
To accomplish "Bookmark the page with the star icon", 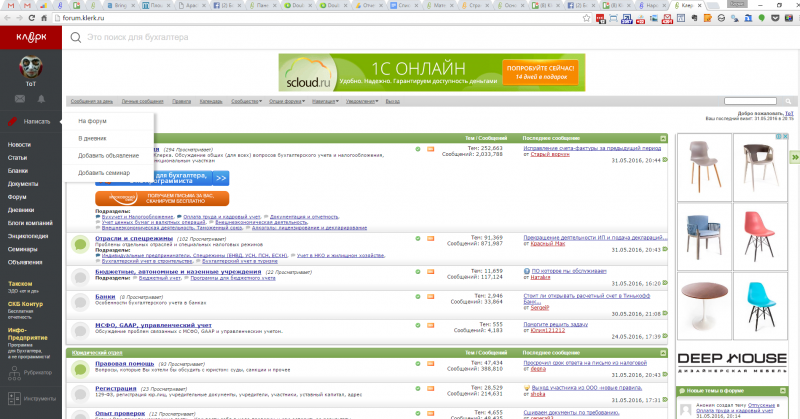I will coord(586,18).
